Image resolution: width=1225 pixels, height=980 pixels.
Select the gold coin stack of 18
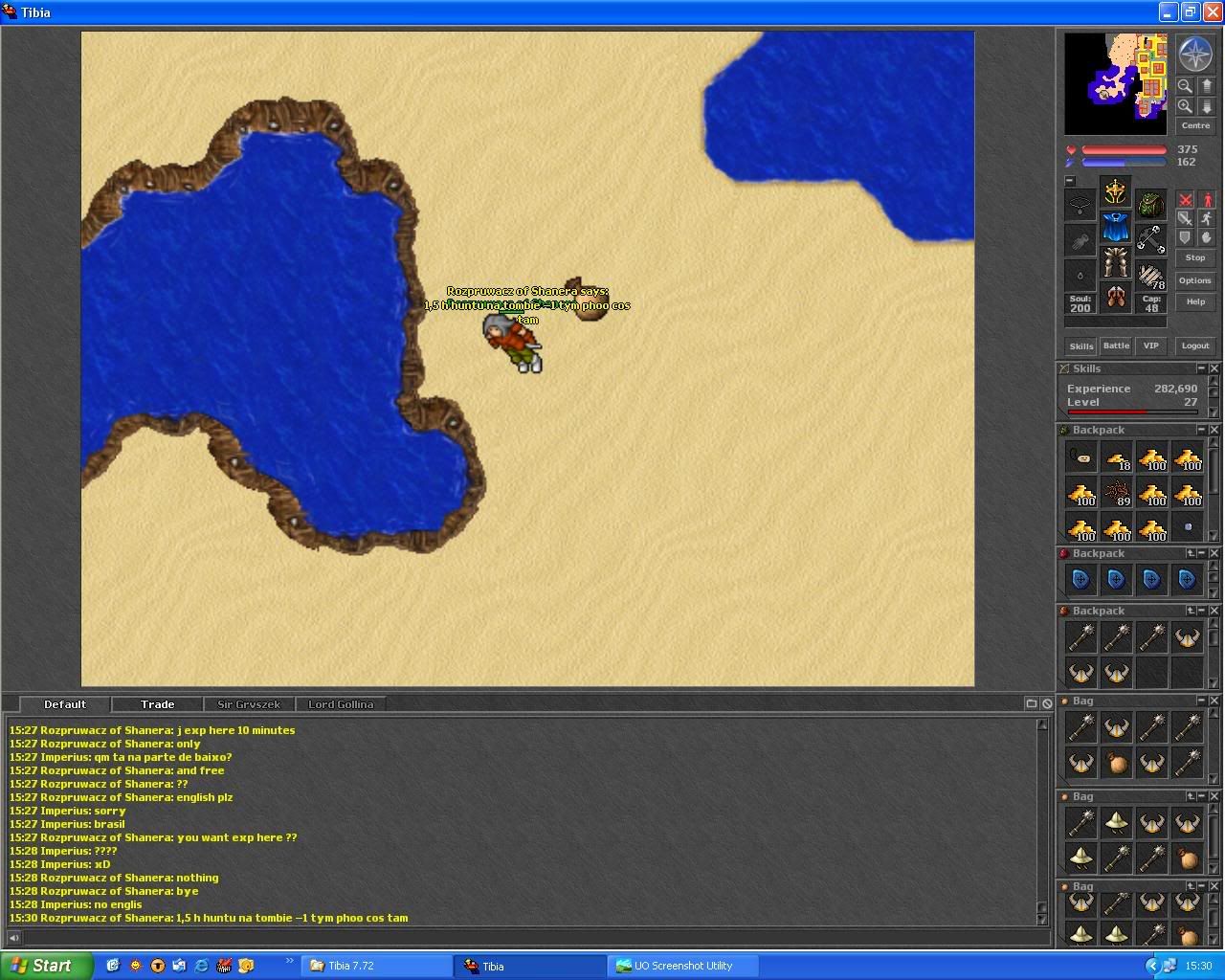[x=1117, y=457]
